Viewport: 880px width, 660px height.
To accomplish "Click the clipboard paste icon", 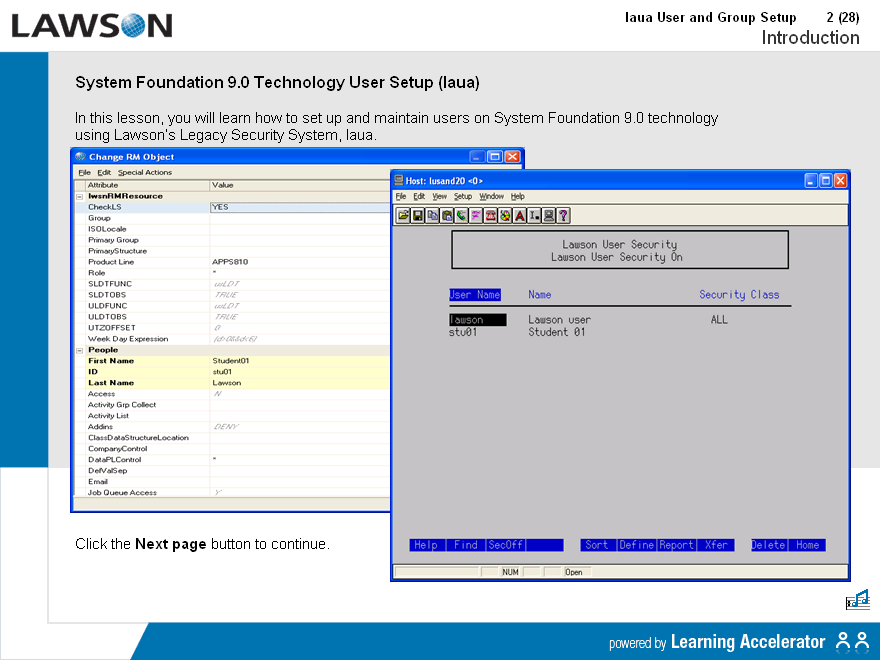I will click(447, 216).
